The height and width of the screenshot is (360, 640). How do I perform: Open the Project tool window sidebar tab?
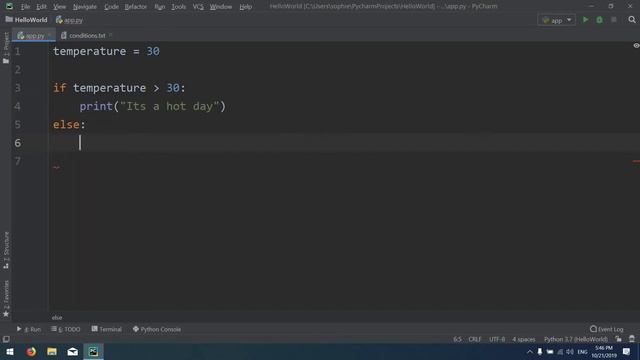click(x=6, y=48)
